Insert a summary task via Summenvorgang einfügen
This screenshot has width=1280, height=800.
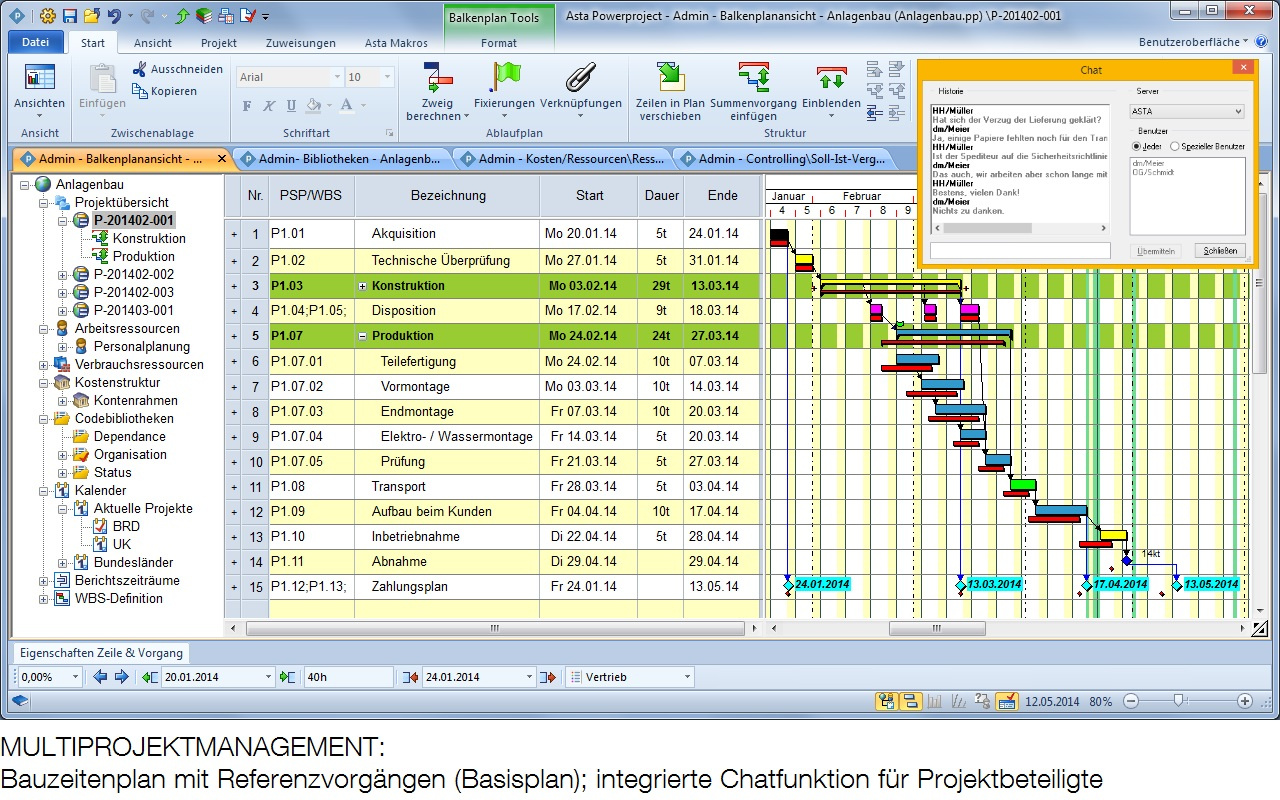[753, 92]
